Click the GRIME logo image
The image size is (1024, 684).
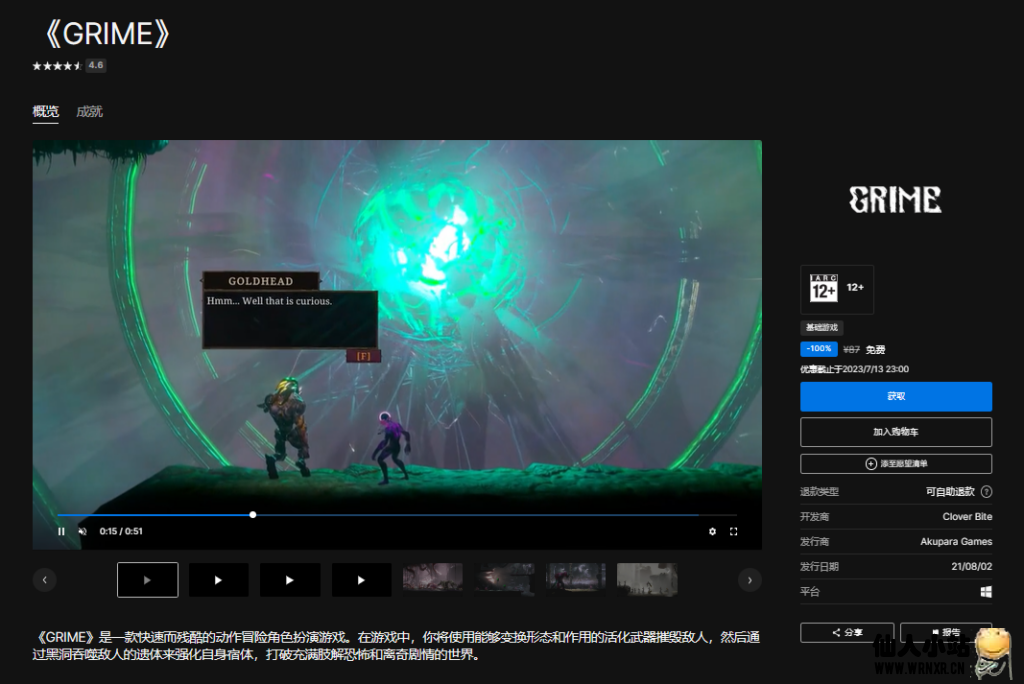click(895, 199)
